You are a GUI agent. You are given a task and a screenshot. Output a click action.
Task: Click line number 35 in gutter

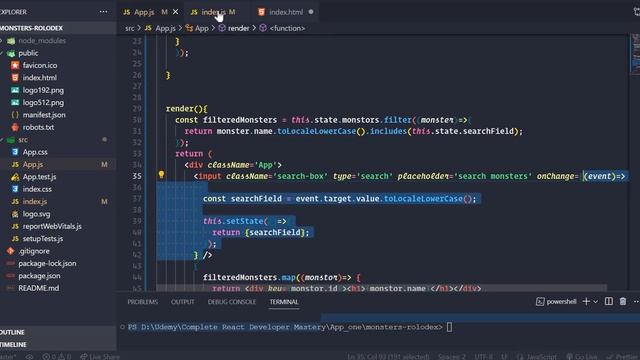click(137, 176)
